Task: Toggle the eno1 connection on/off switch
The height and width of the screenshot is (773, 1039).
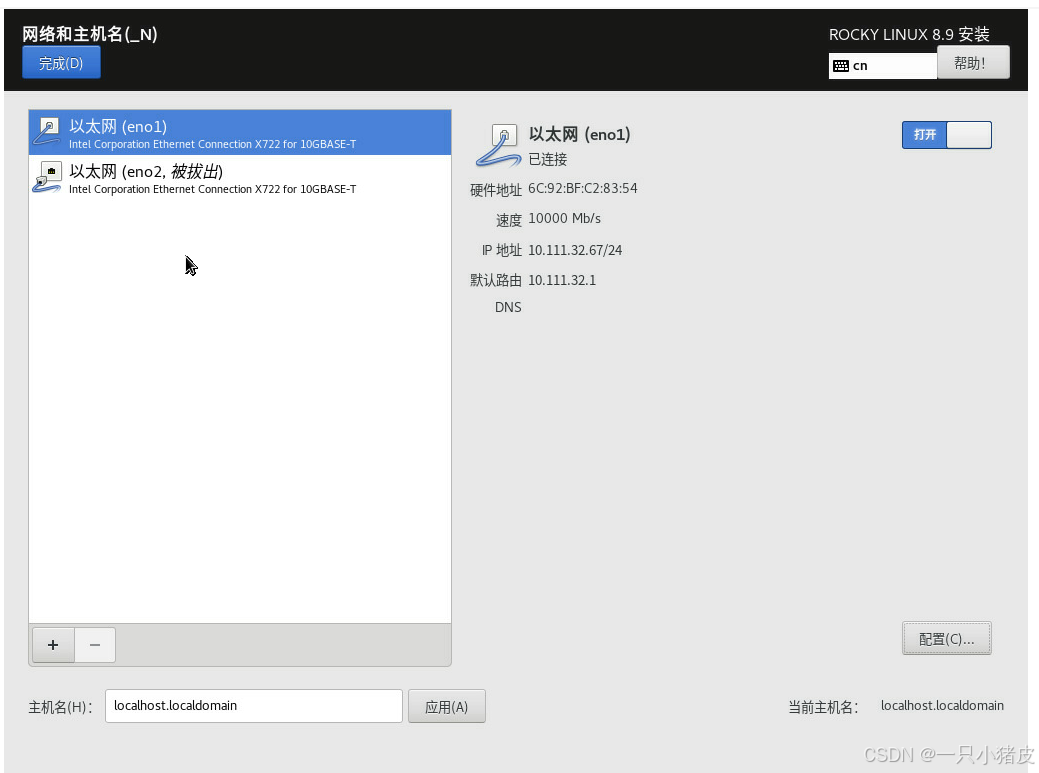Action: (x=946, y=135)
